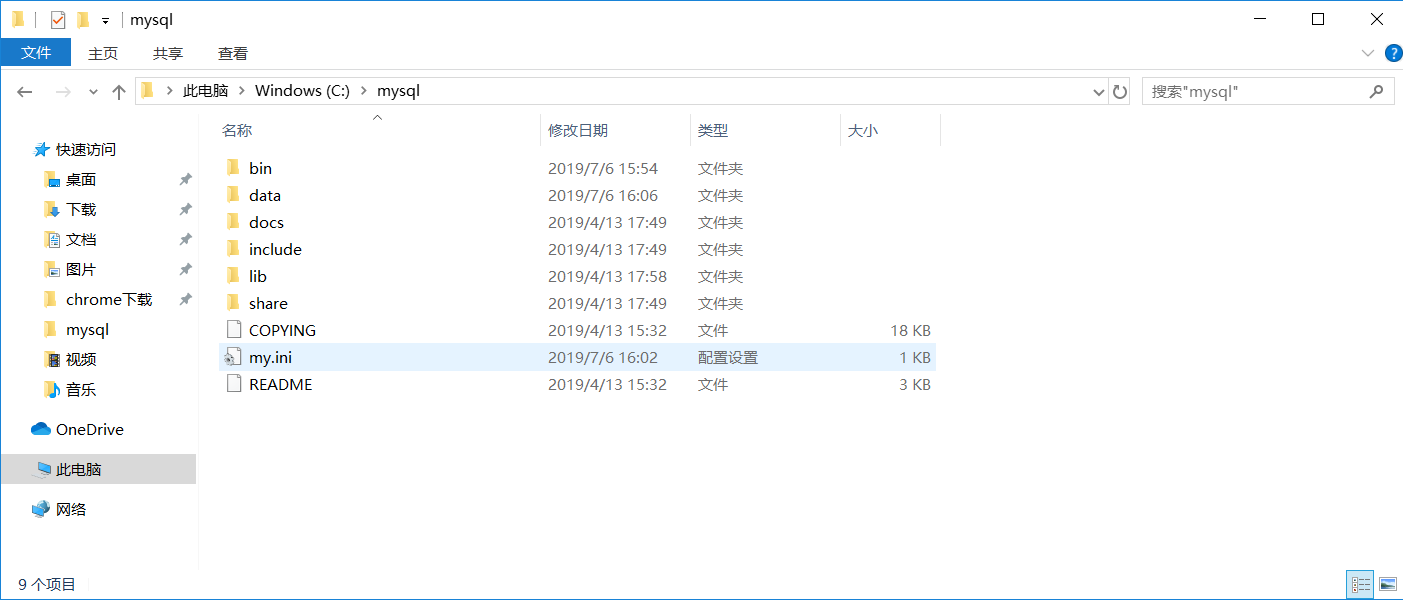Switch to details view icon
Screen dimensions: 1403x600
pyautogui.click(x=1360, y=584)
